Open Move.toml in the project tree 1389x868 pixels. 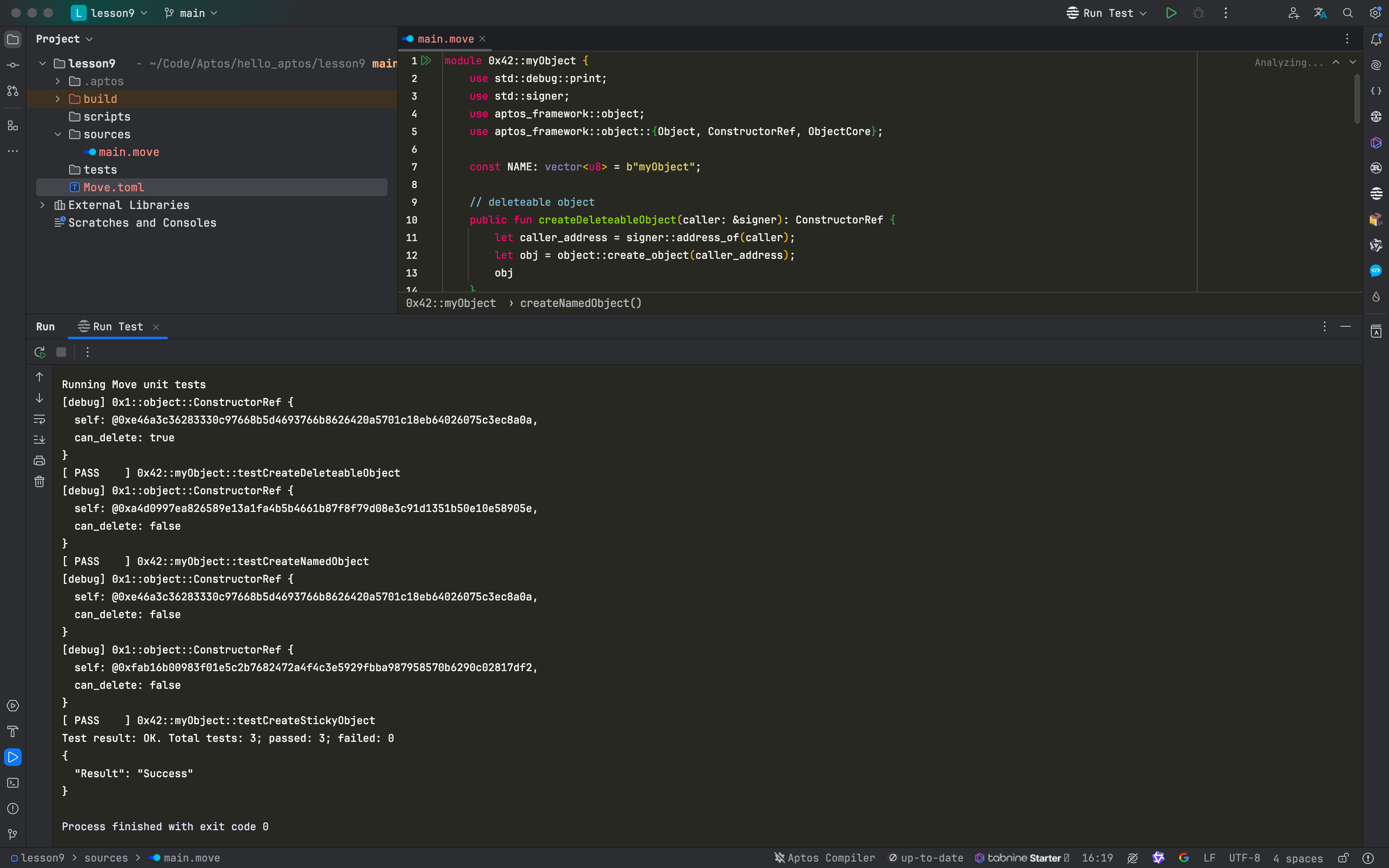[x=211, y=187]
